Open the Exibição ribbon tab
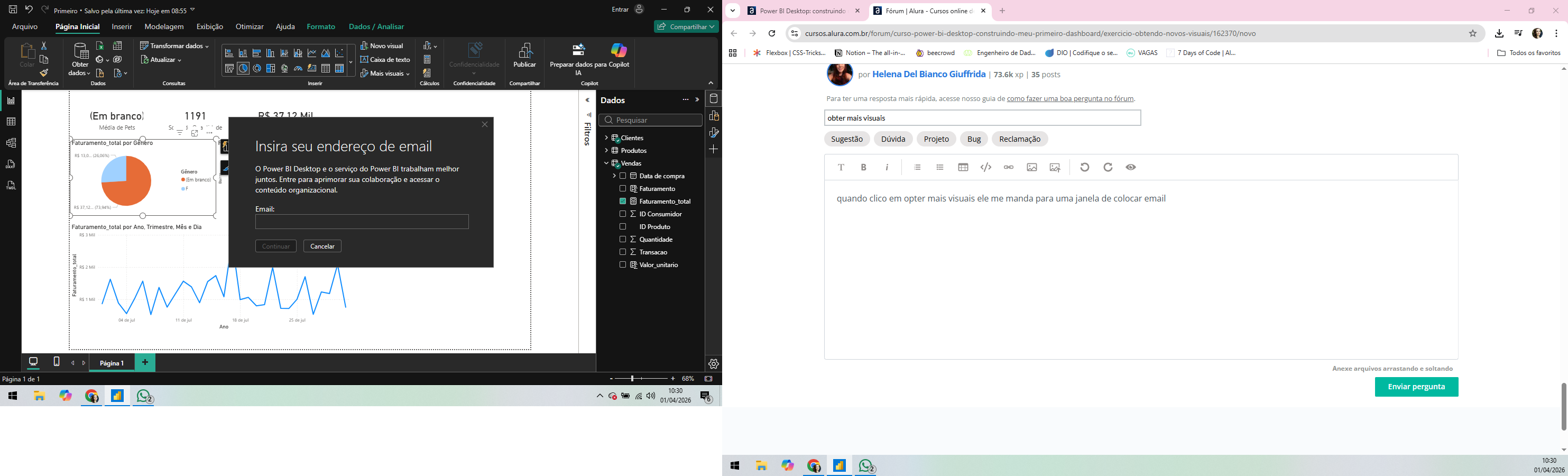Viewport: 1568px width, 476px height. point(210,27)
